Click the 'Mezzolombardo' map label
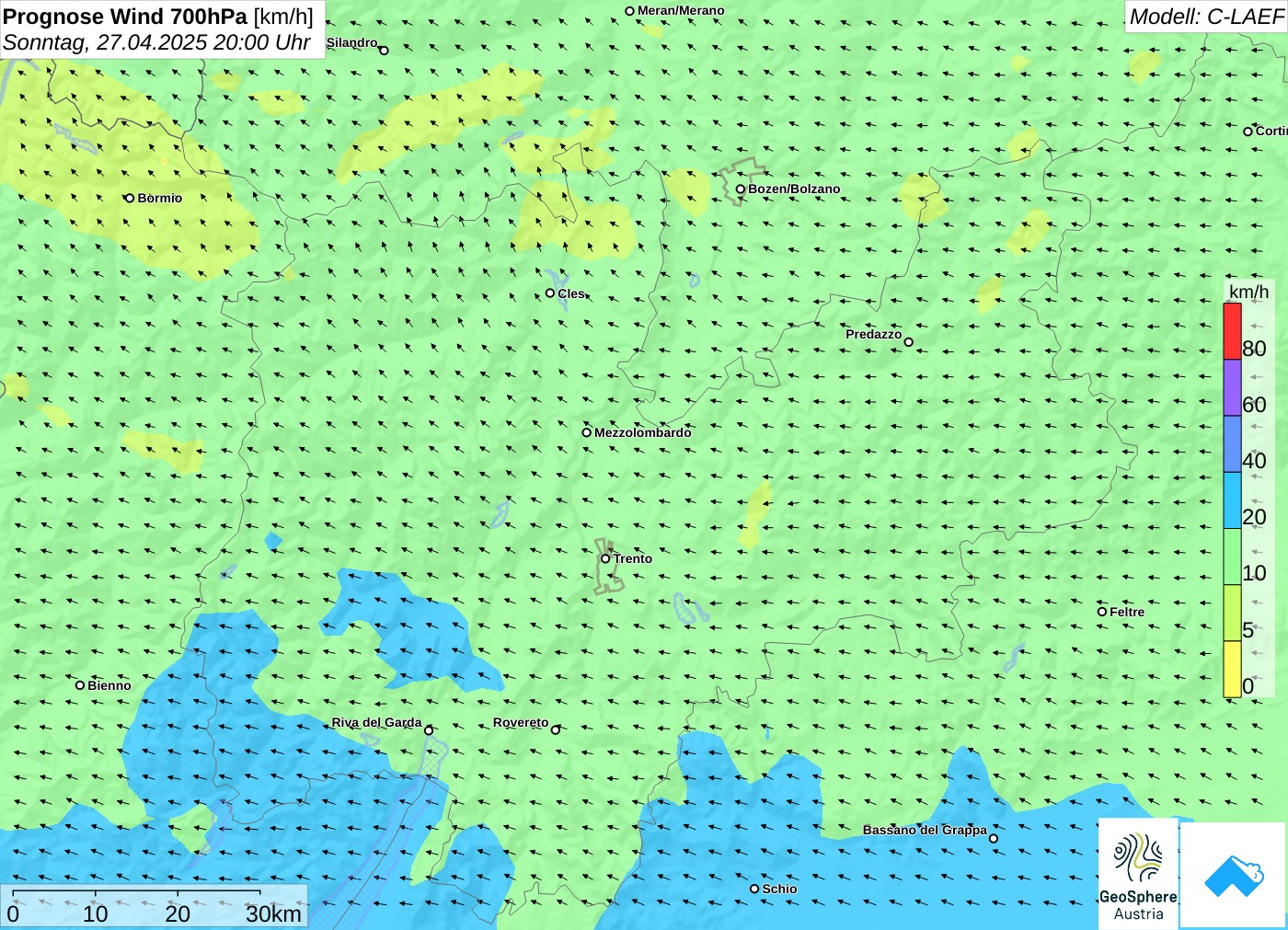The height and width of the screenshot is (930, 1288). click(642, 432)
